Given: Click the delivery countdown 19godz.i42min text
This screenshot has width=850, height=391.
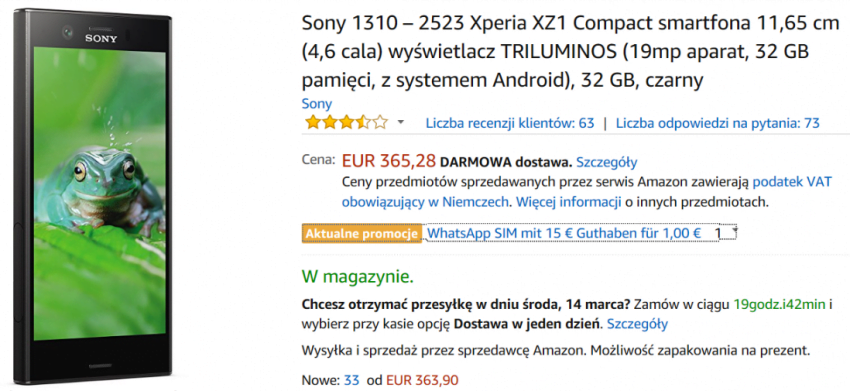Looking at the screenshot, I should [781, 304].
